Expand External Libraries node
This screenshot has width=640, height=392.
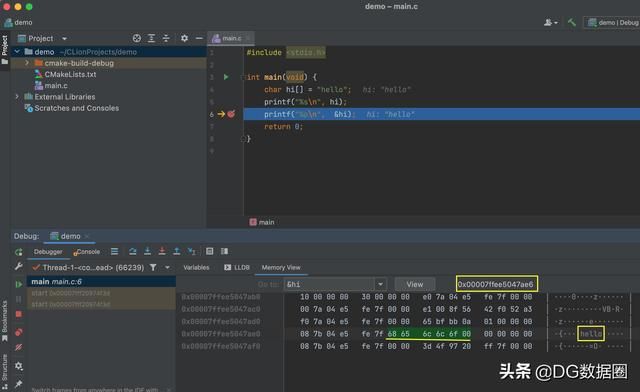17,97
